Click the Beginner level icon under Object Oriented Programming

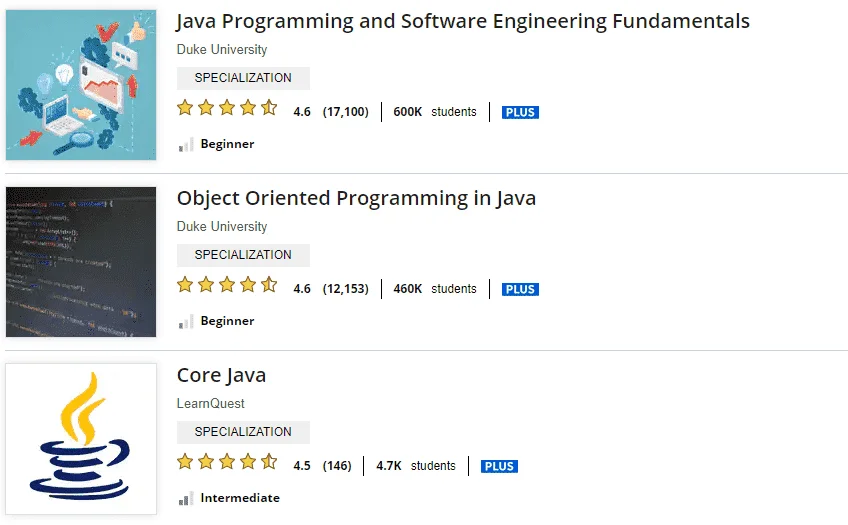click(186, 322)
